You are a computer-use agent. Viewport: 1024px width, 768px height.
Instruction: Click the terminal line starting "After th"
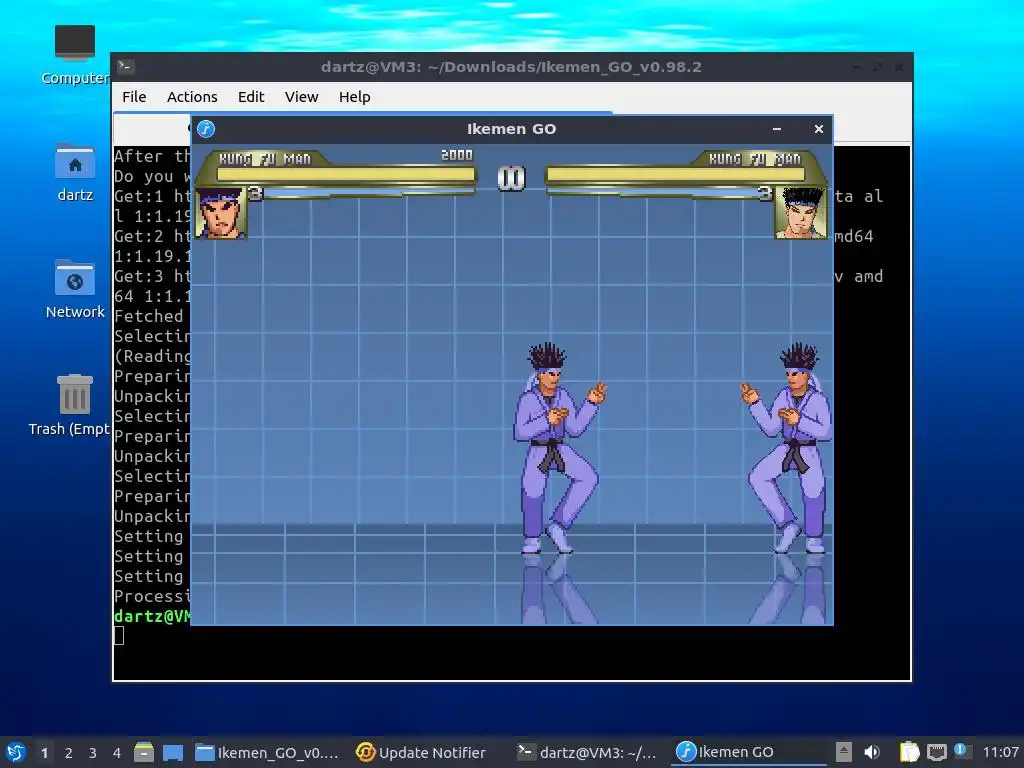point(152,156)
